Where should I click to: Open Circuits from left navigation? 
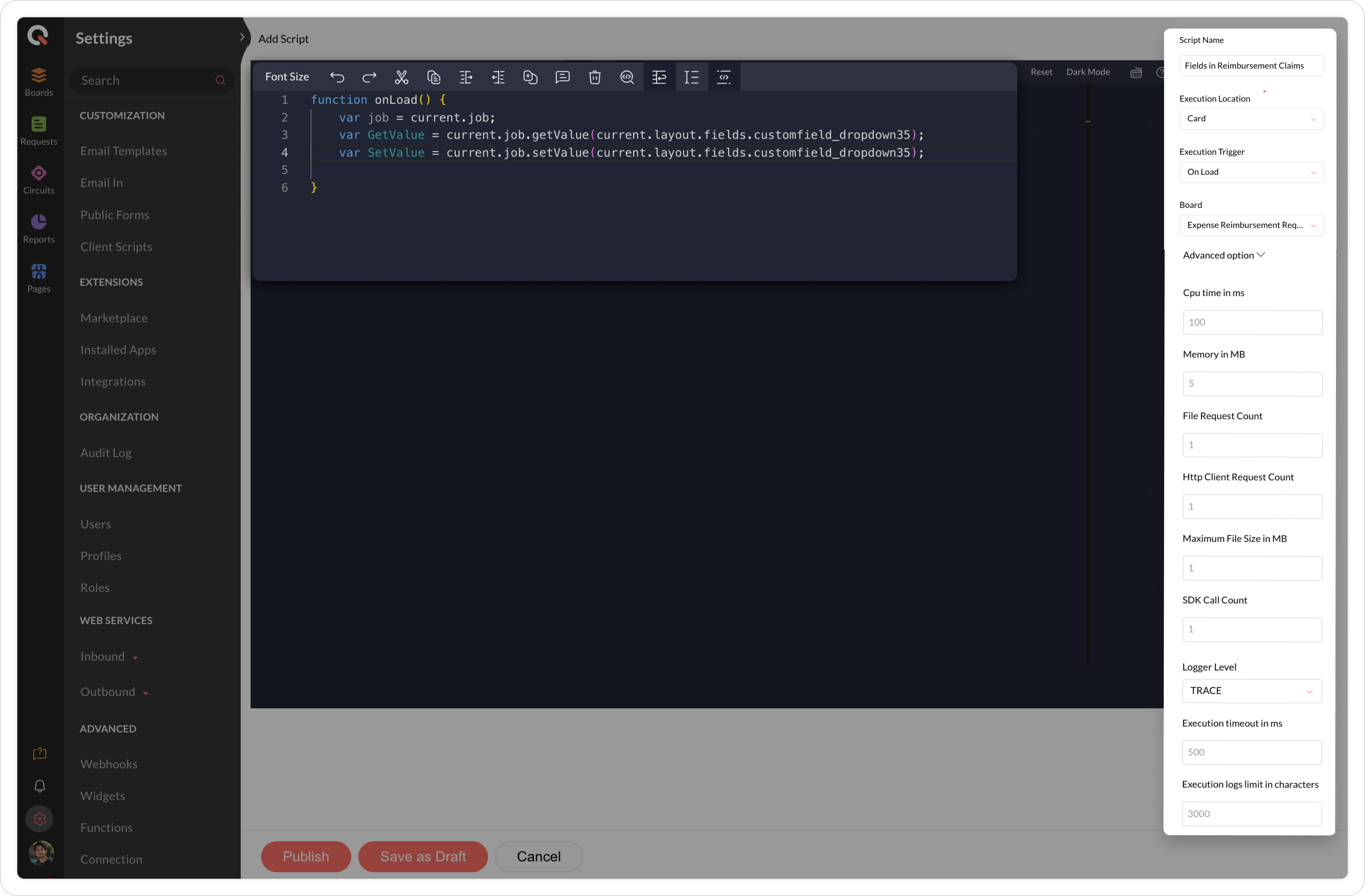[x=38, y=179]
